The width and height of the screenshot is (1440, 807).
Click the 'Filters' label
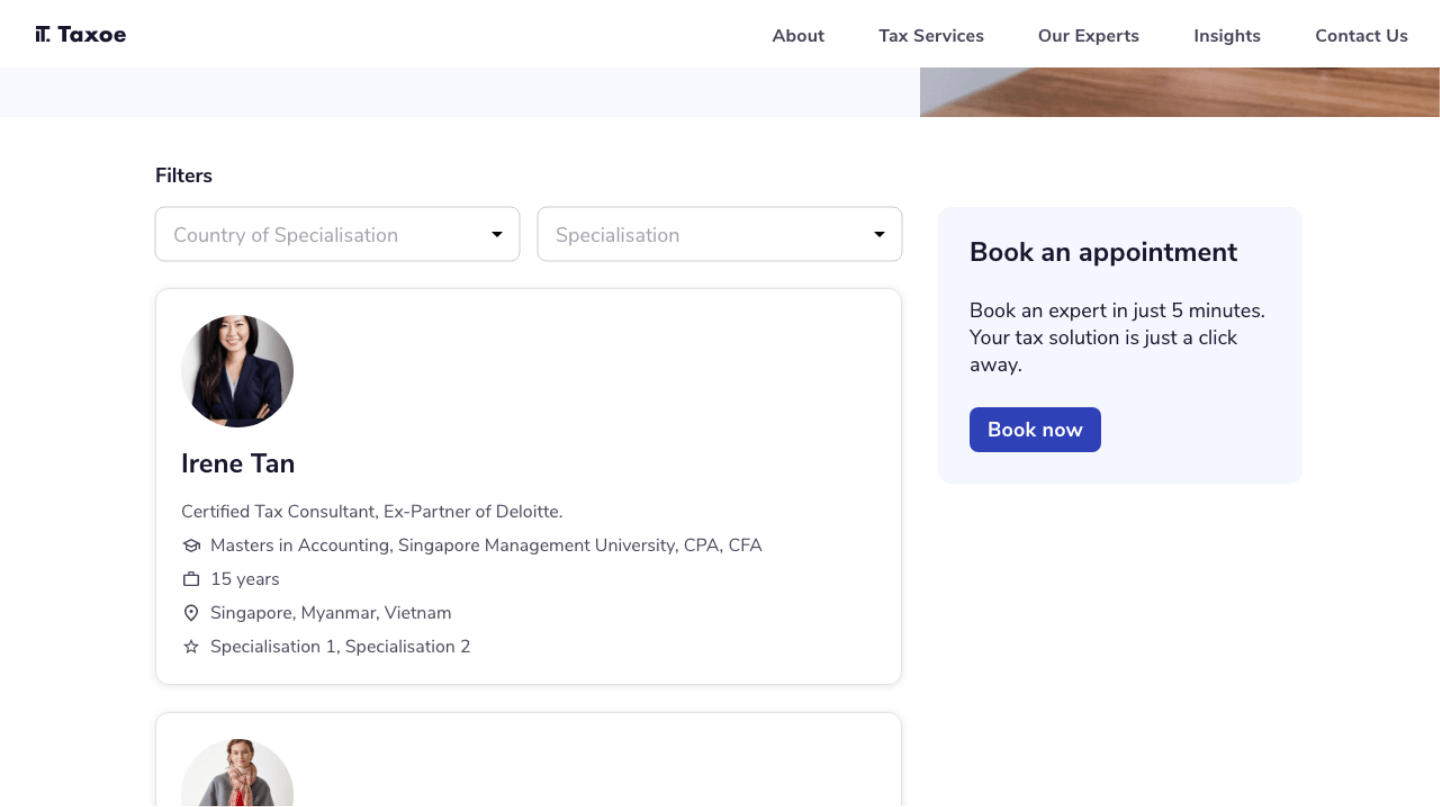tap(184, 175)
